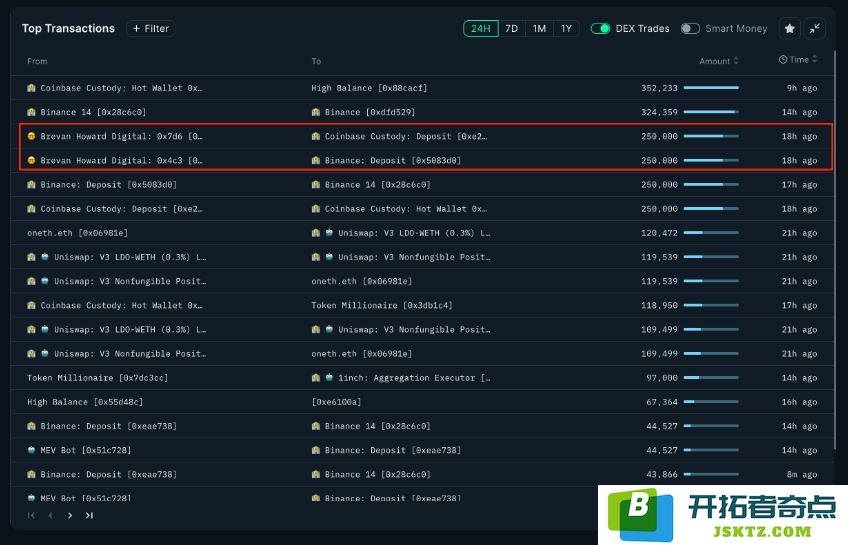The image size is (848, 545).
Task: Click amount bar for 352,233 transaction
Action: point(711,88)
